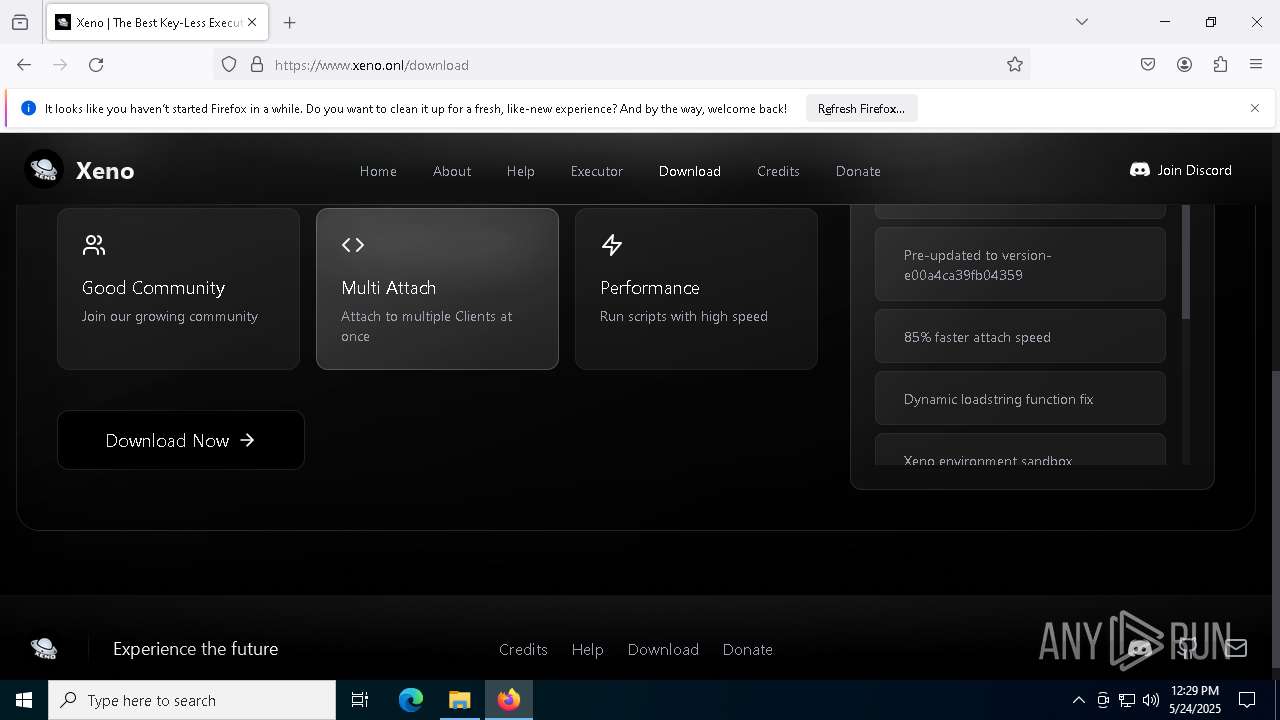Open the Download nav item in header
Image resolution: width=1280 pixels, height=720 pixels.
point(690,171)
